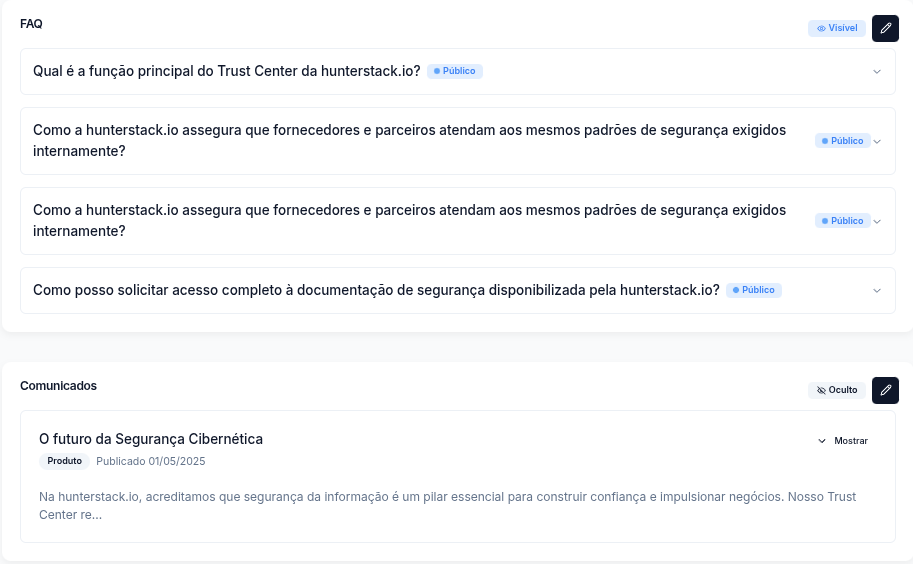Expand 'Qual é a função principal' question chevron
Screen dimensions: 913x564
[877, 72]
